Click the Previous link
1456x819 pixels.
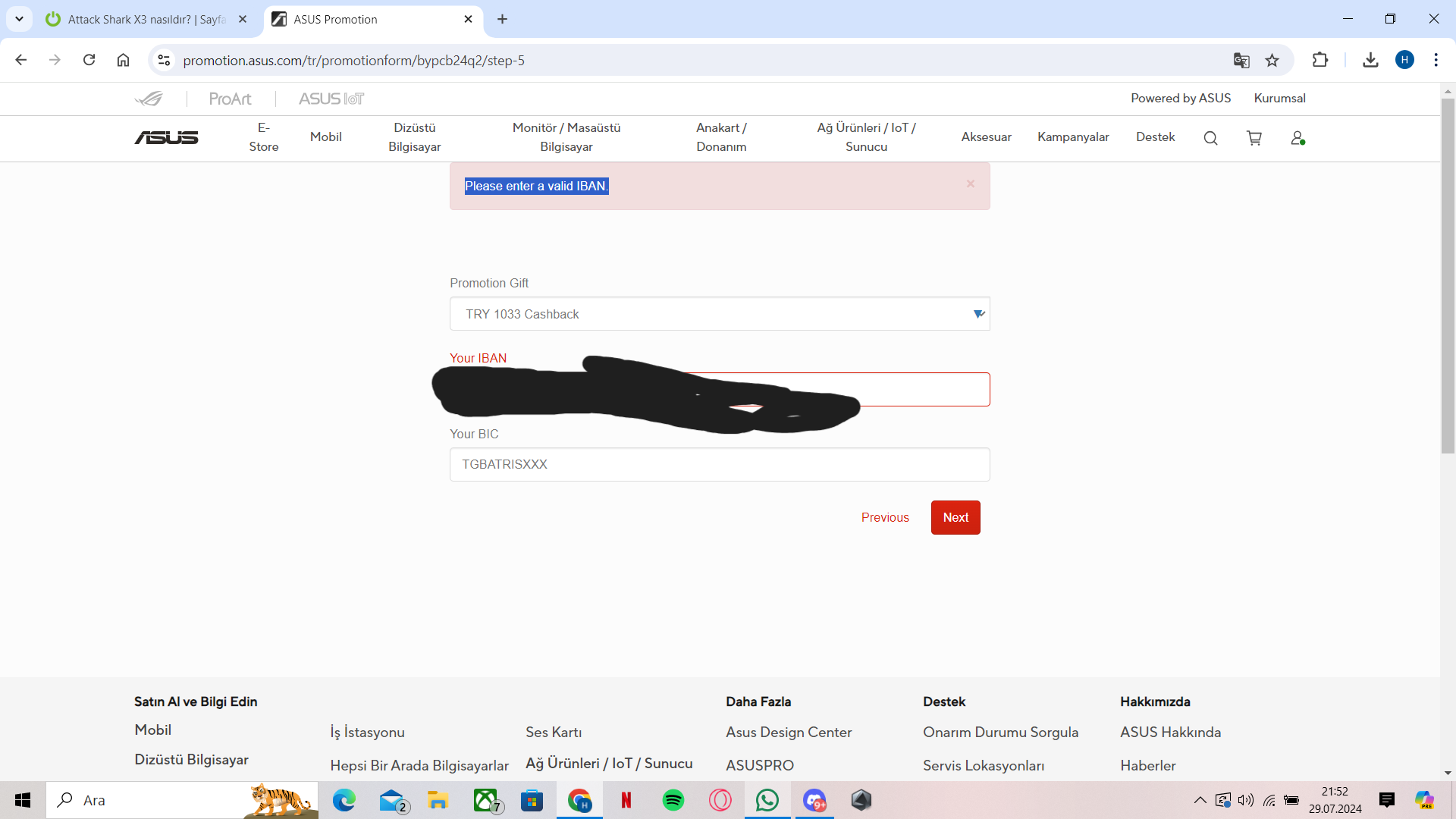[x=885, y=517]
